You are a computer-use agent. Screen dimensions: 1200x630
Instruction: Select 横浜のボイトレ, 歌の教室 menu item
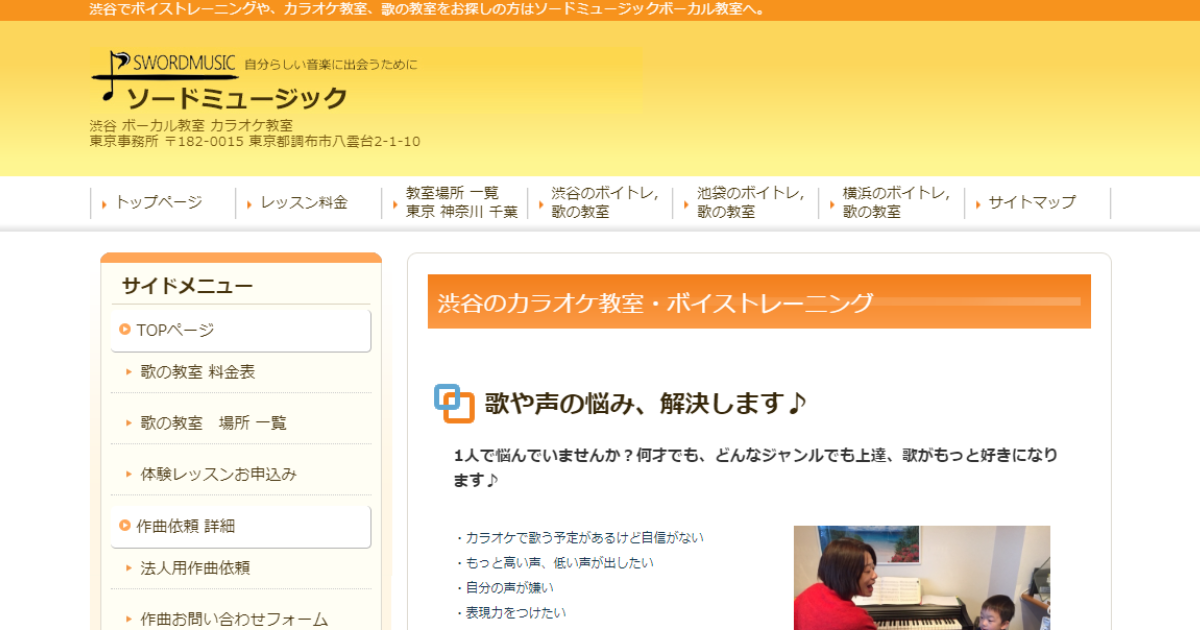(898, 202)
